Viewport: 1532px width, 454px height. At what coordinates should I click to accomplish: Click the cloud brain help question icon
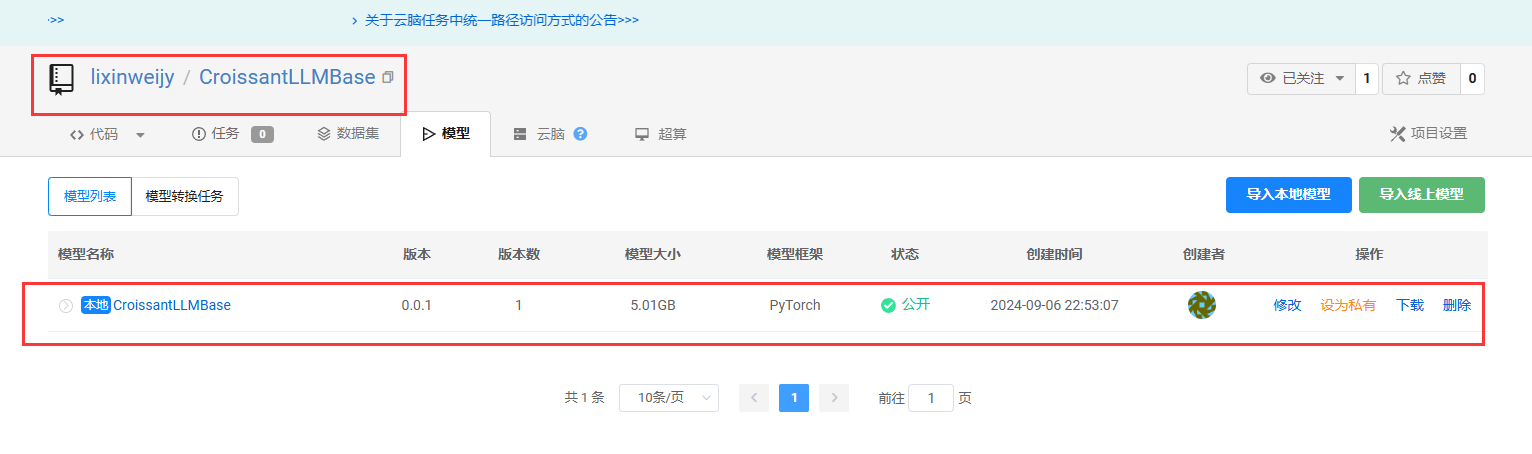point(580,134)
